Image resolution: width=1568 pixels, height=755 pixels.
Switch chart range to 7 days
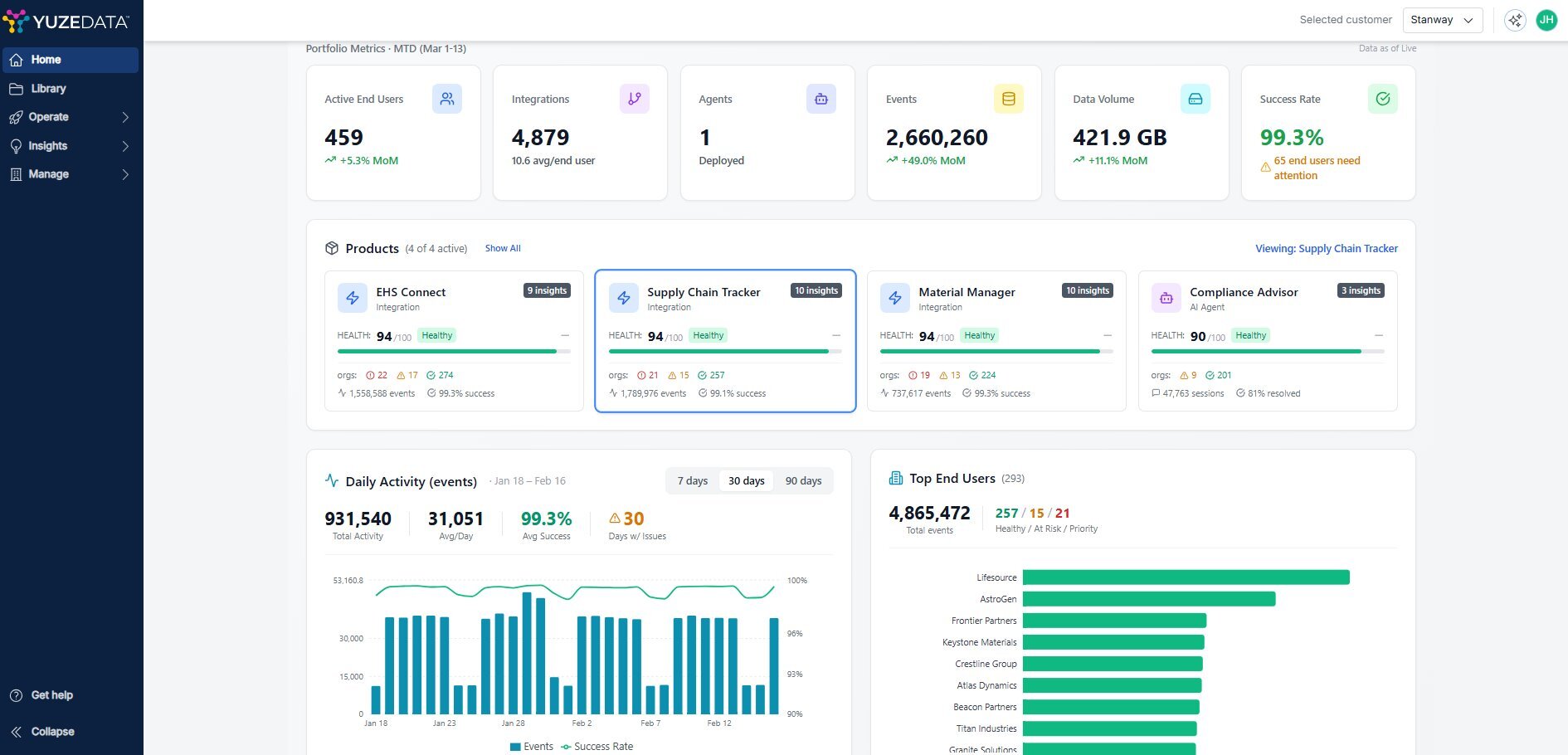[x=692, y=481]
